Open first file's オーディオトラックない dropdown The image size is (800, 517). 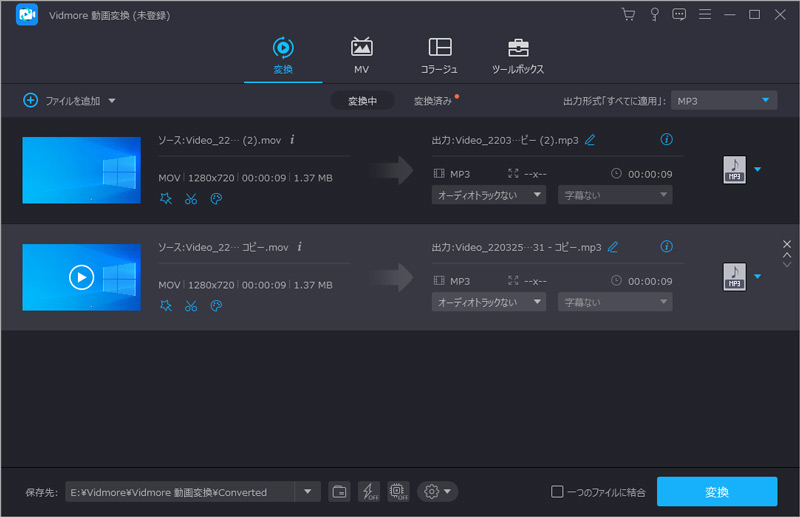pos(488,195)
